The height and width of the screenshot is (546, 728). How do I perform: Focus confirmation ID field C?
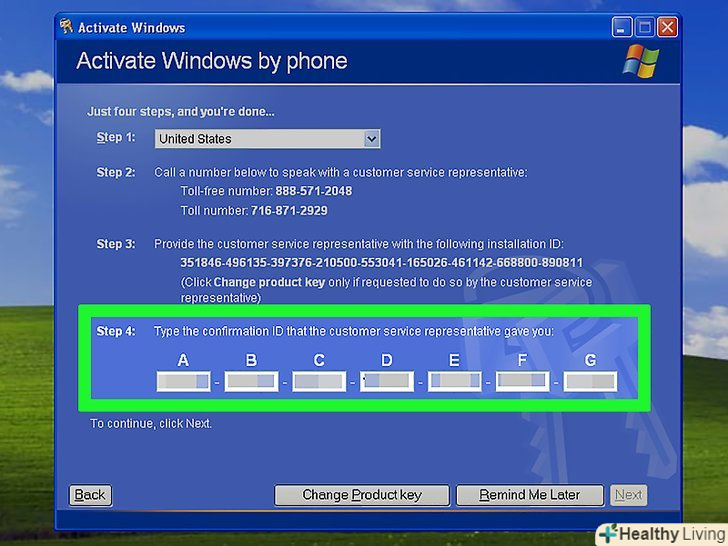[x=319, y=381]
